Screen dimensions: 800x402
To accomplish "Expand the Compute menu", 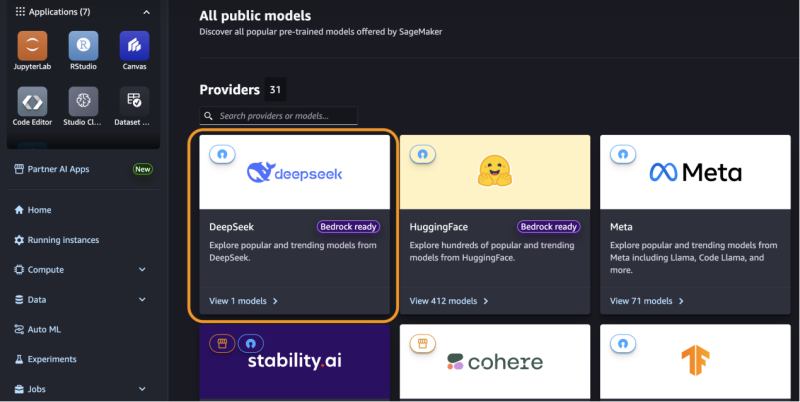I will [x=142, y=270].
